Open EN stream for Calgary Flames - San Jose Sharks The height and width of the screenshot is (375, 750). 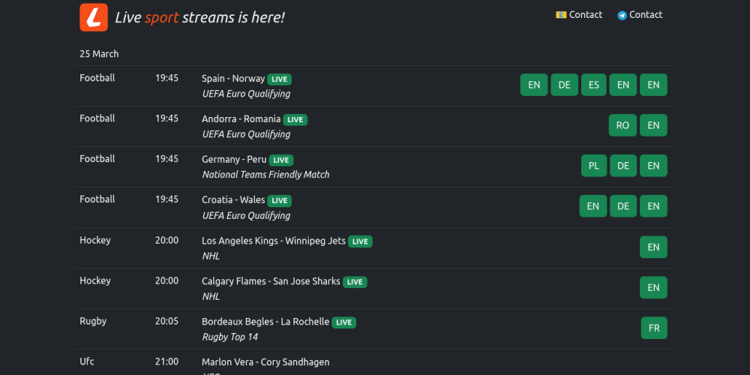pos(653,287)
